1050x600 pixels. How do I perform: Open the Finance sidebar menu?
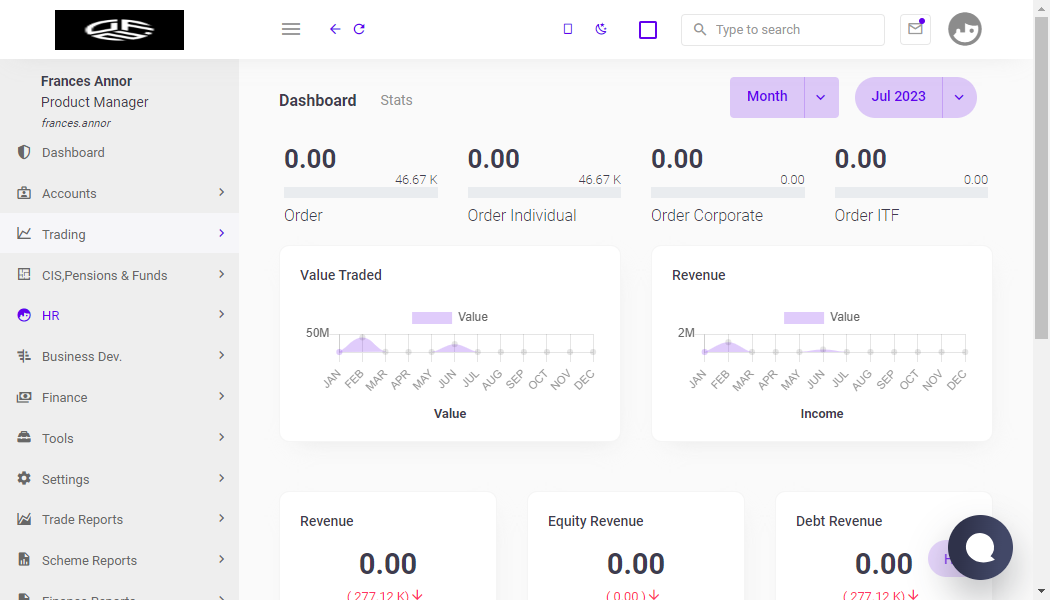[119, 397]
